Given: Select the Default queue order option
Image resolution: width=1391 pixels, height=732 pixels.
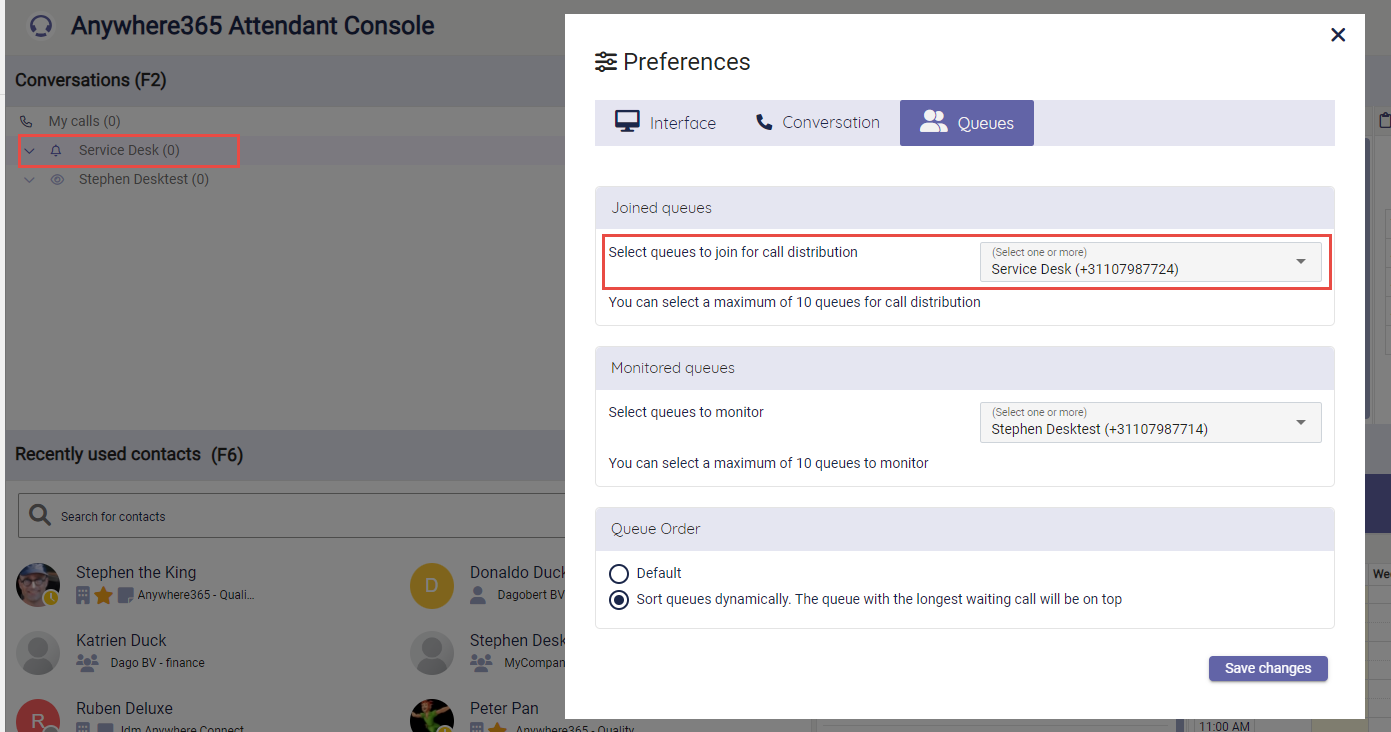Looking at the screenshot, I should pyautogui.click(x=619, y=573).
